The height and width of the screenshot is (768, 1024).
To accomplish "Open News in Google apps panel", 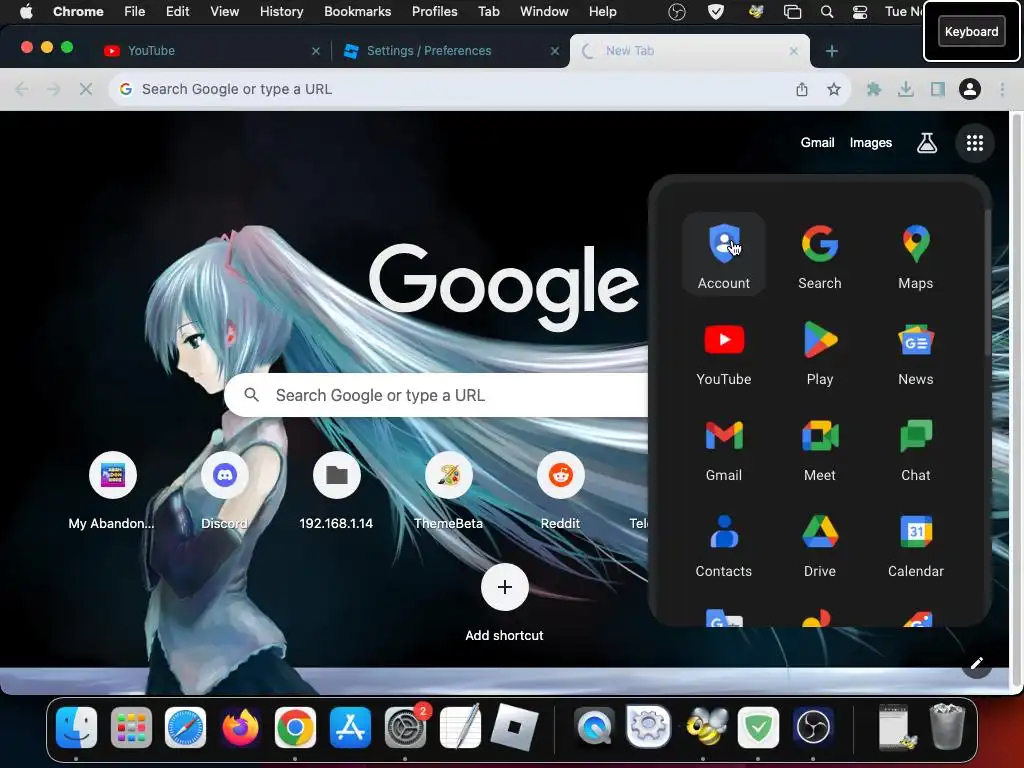I will pyautogui.click(x=916, y=351).
